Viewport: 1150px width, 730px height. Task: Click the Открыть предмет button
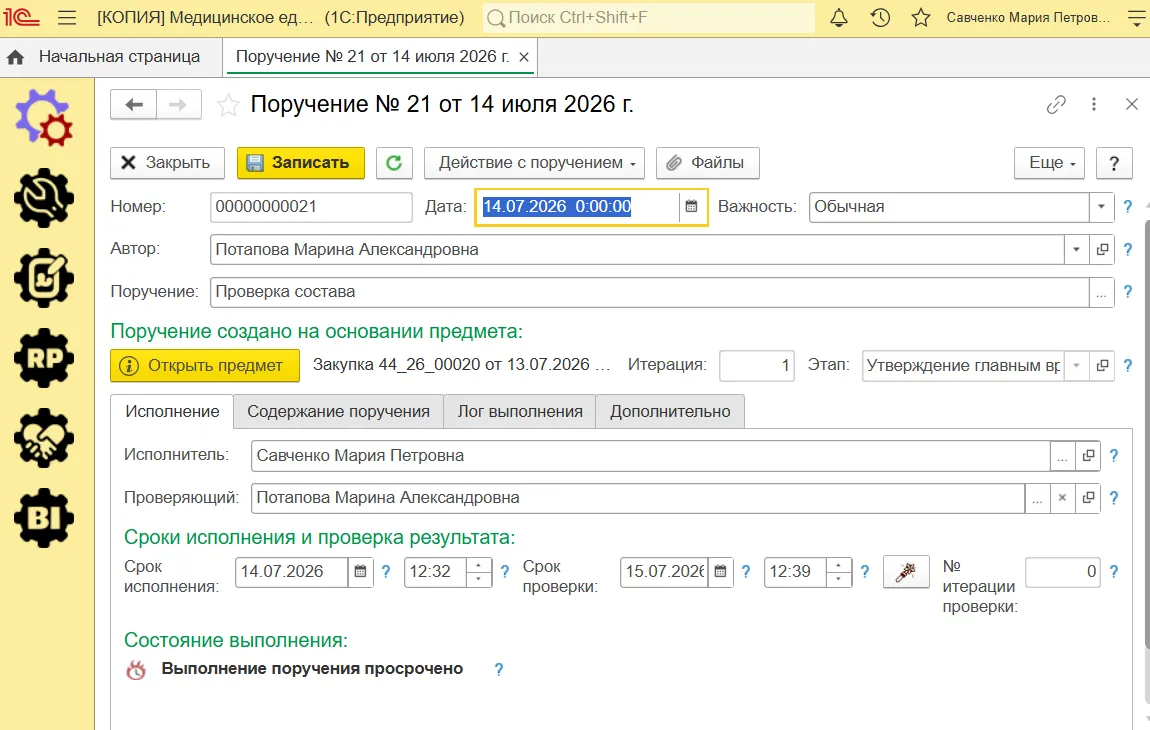point(205,365)
